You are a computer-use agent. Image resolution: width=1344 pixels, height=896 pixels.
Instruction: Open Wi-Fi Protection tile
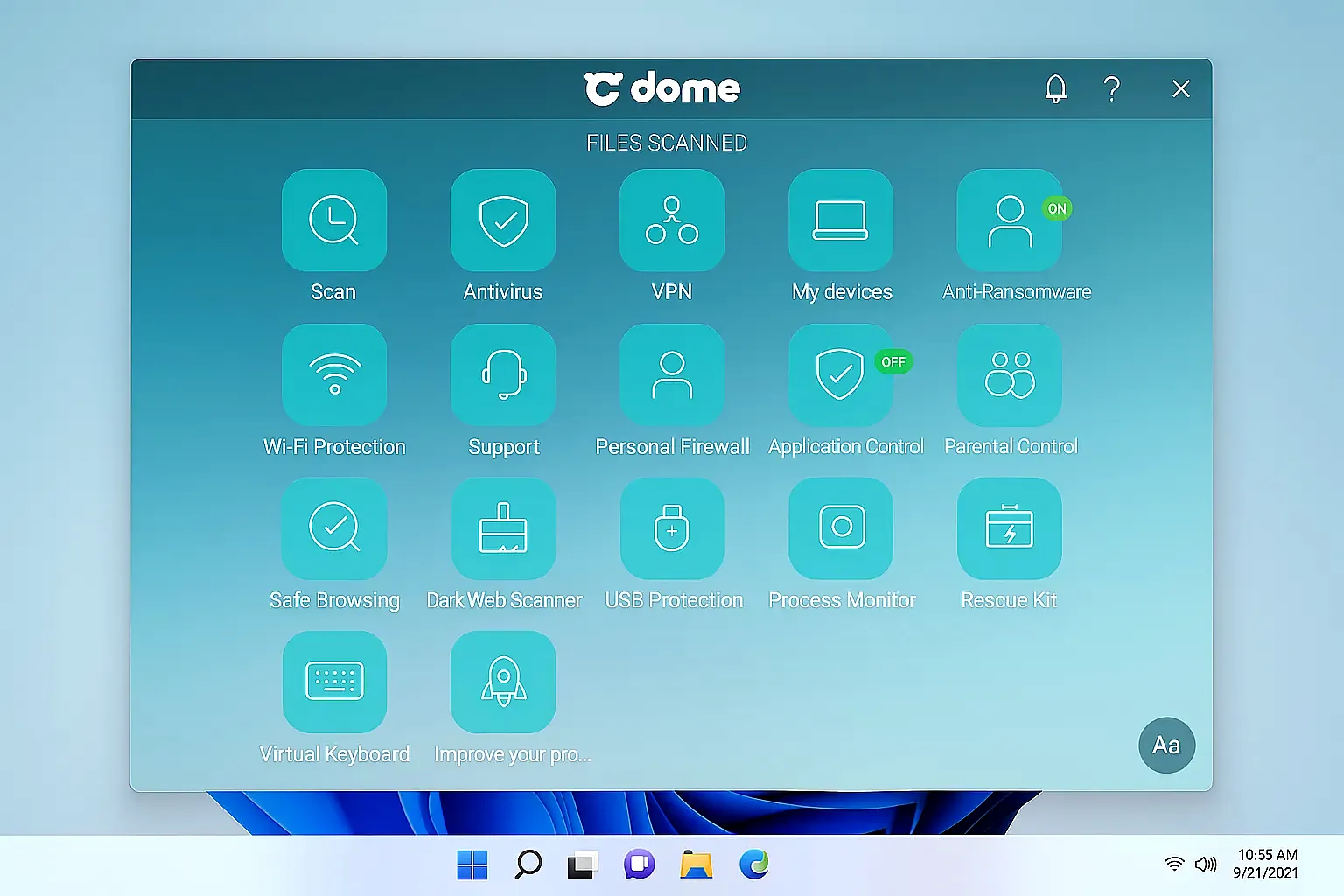[x=334, y=374]
